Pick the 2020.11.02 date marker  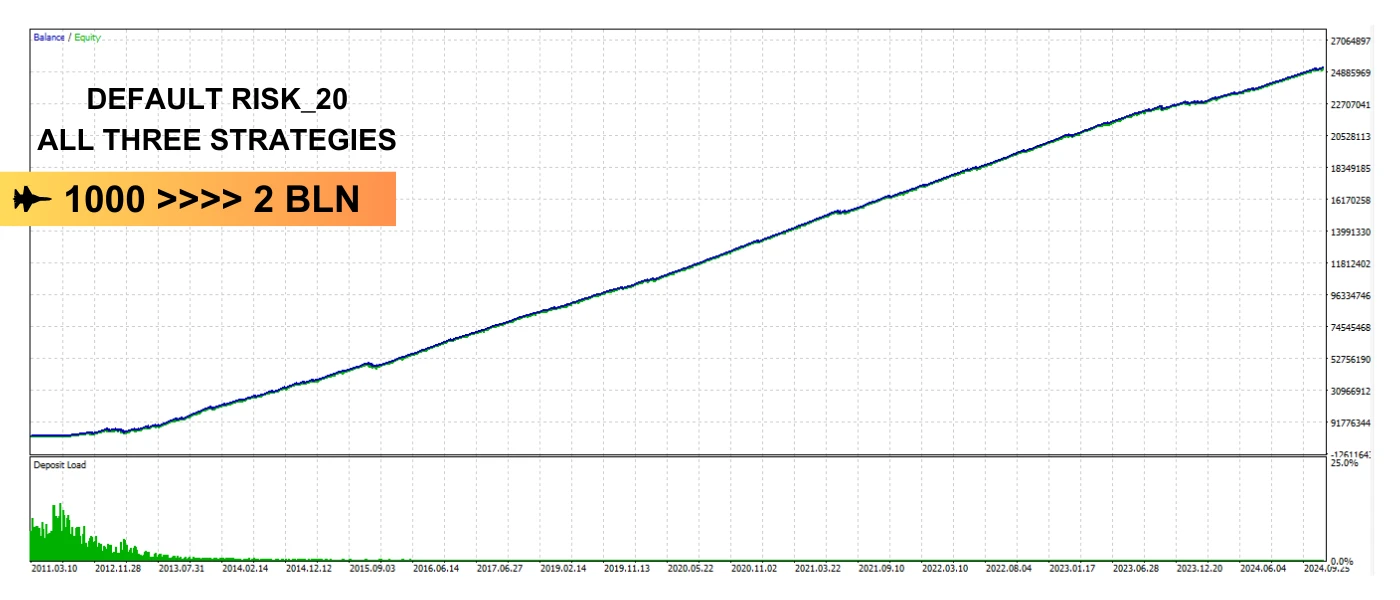point(756,569)
